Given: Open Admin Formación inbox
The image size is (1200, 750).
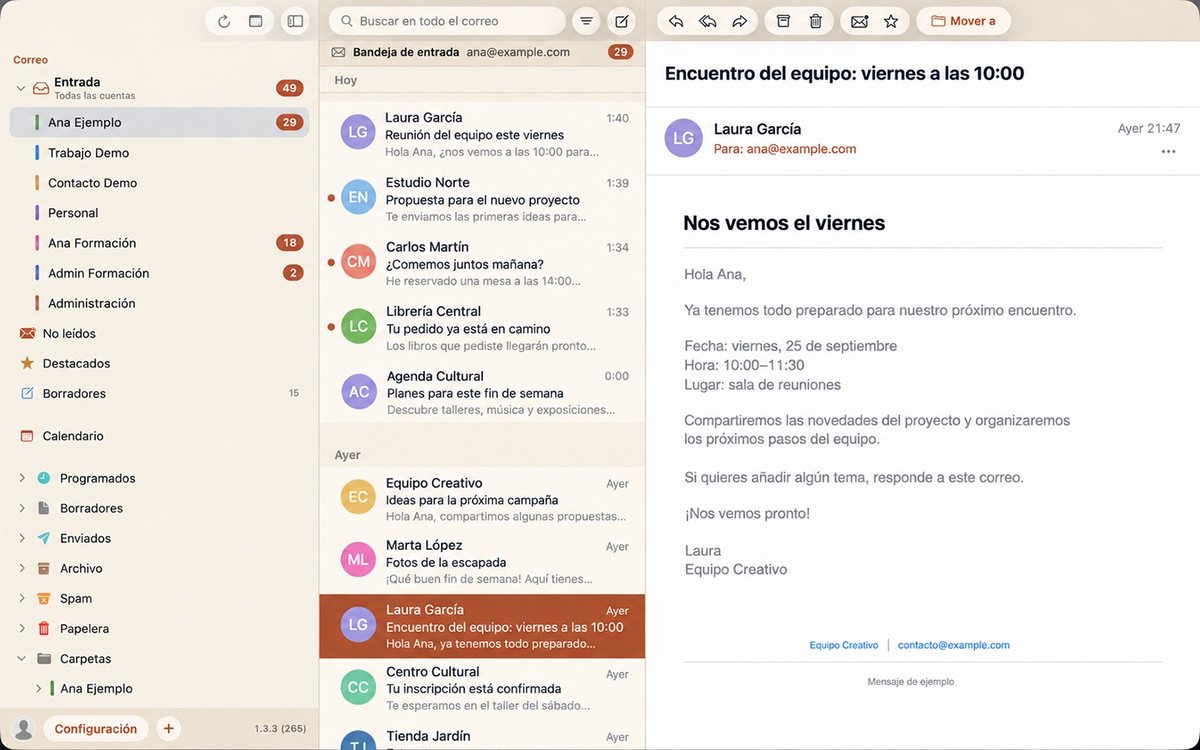Looking at the screenshot, I should (159, 273).
